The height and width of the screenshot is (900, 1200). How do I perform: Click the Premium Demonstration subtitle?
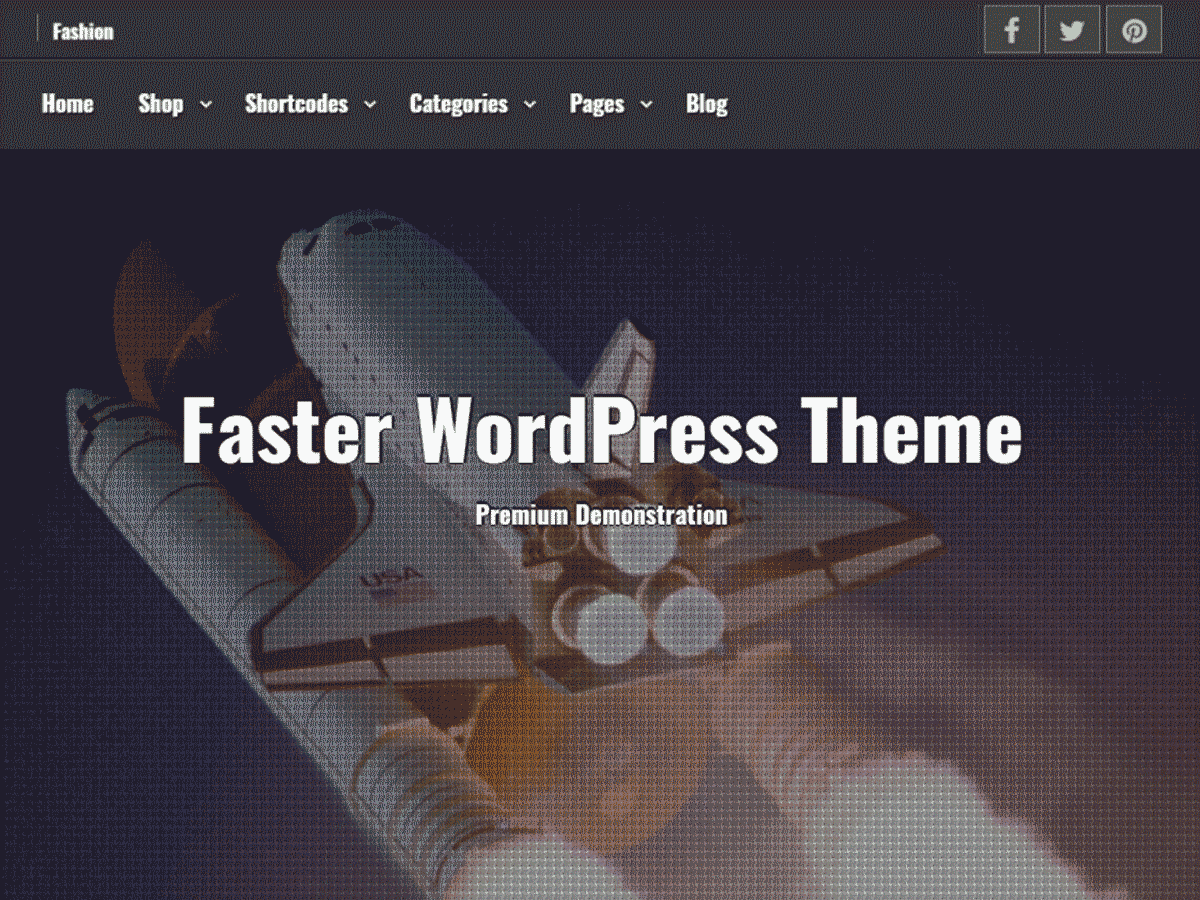[x=601, y=515]
